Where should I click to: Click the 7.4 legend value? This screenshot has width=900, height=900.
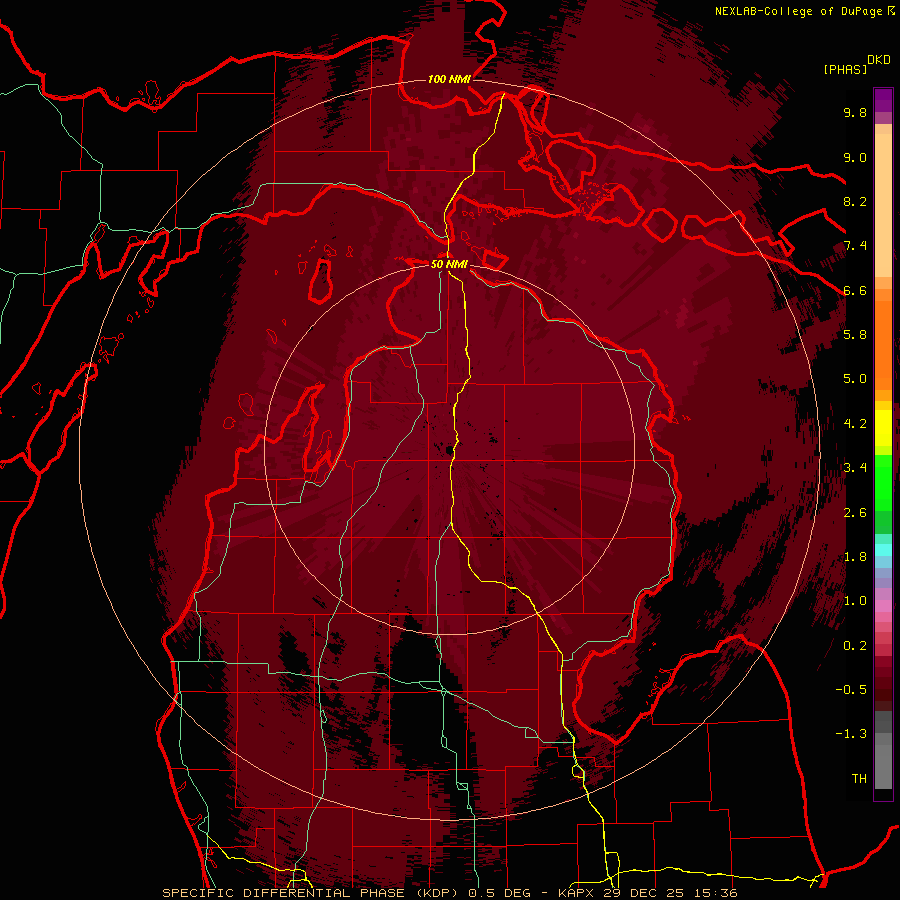pyautogui.click(x=855, y=246)
